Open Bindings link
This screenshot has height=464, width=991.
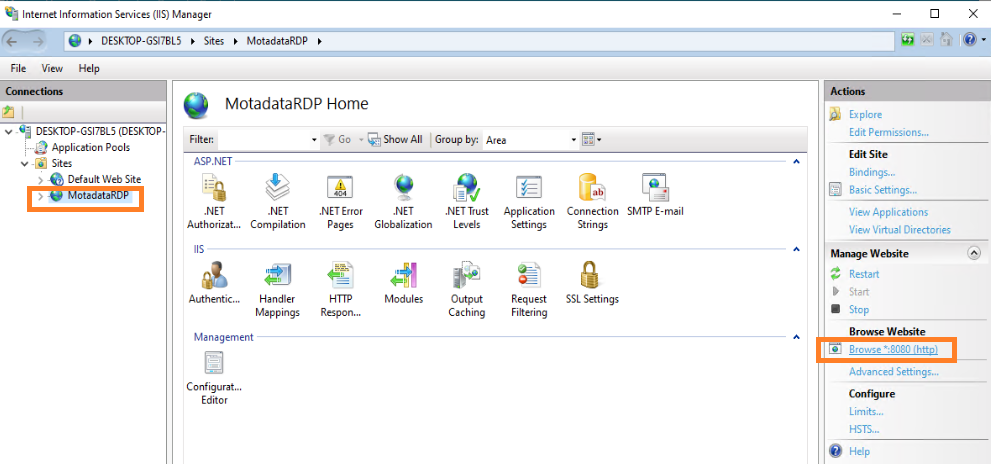[x=872, y=172]
